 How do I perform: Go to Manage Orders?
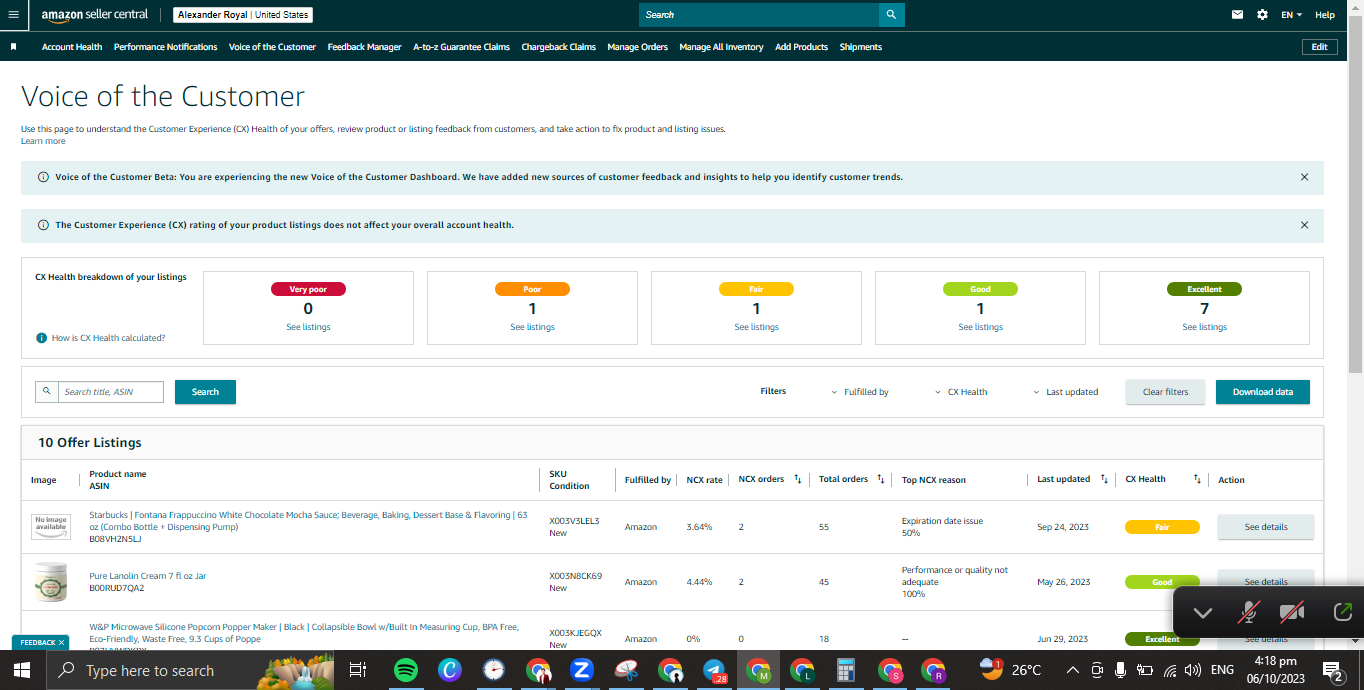637,47
